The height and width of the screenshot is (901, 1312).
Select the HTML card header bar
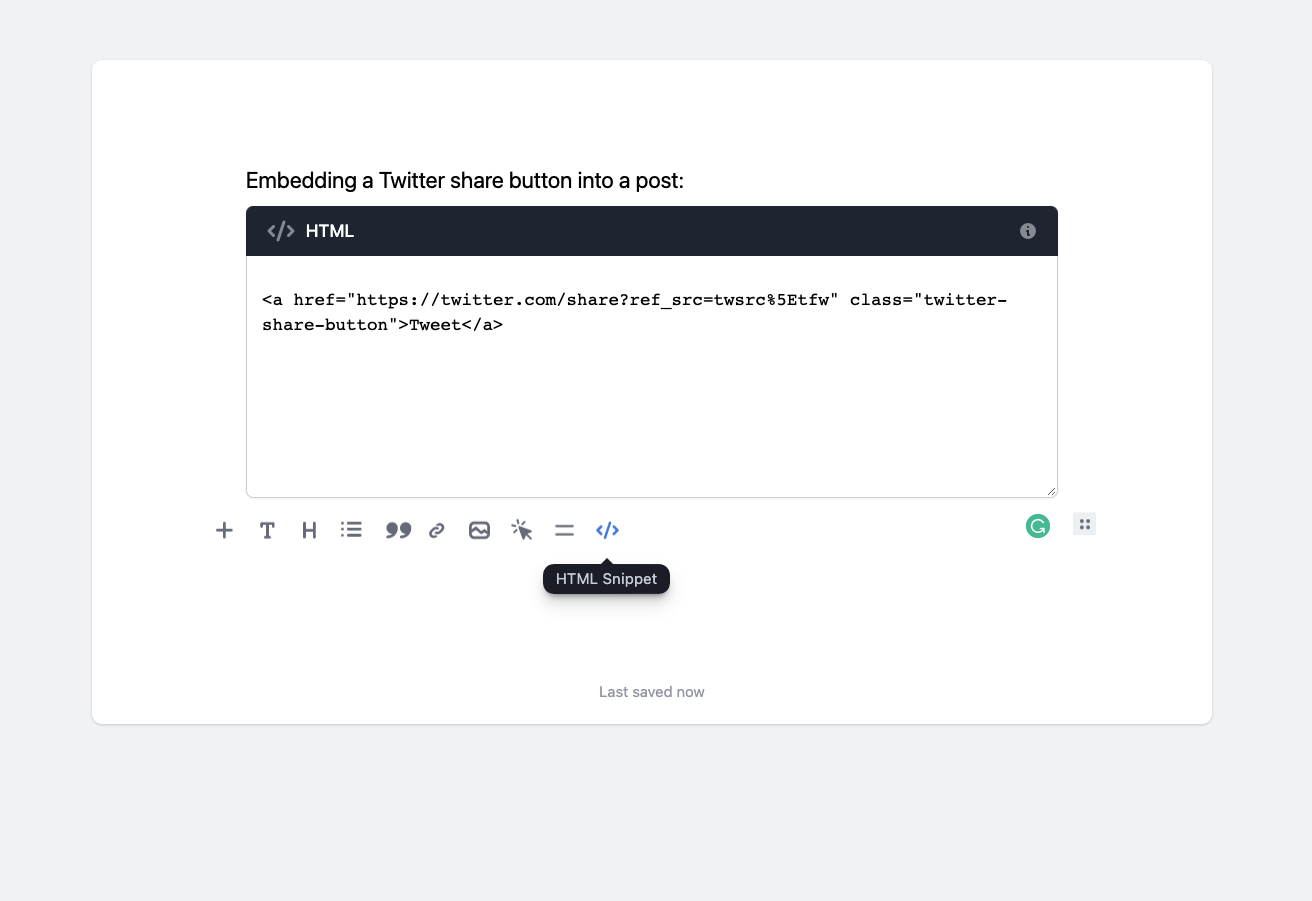(651, 231)
